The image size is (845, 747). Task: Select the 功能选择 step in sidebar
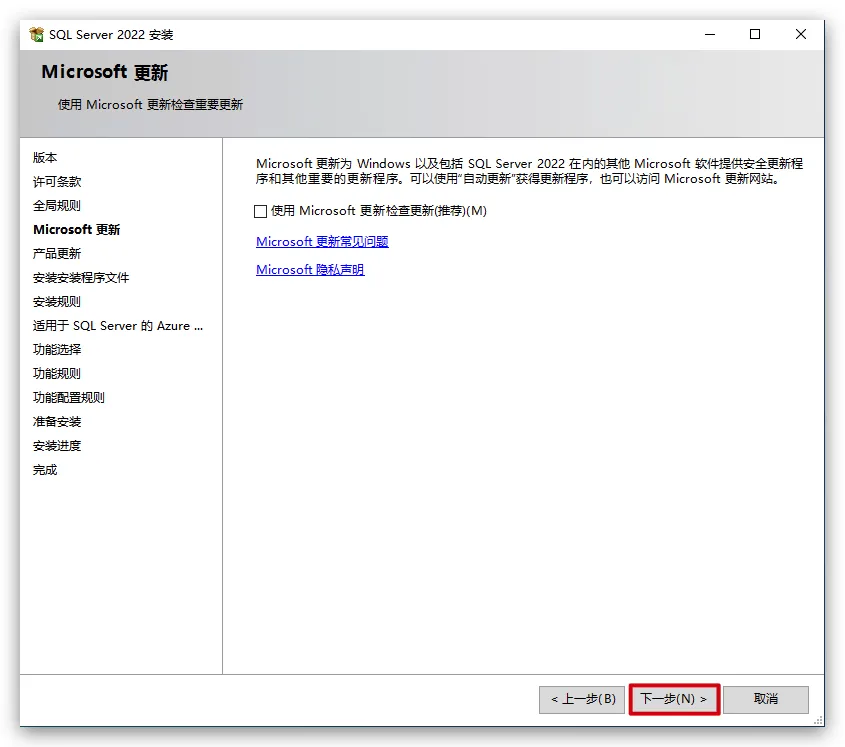57,350
